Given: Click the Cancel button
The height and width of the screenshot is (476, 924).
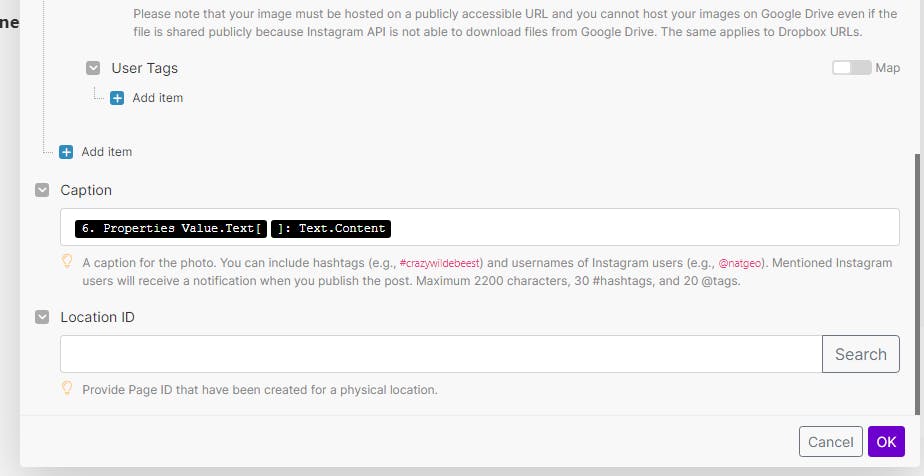Looking at the screenshot, I should pos(830,441).
